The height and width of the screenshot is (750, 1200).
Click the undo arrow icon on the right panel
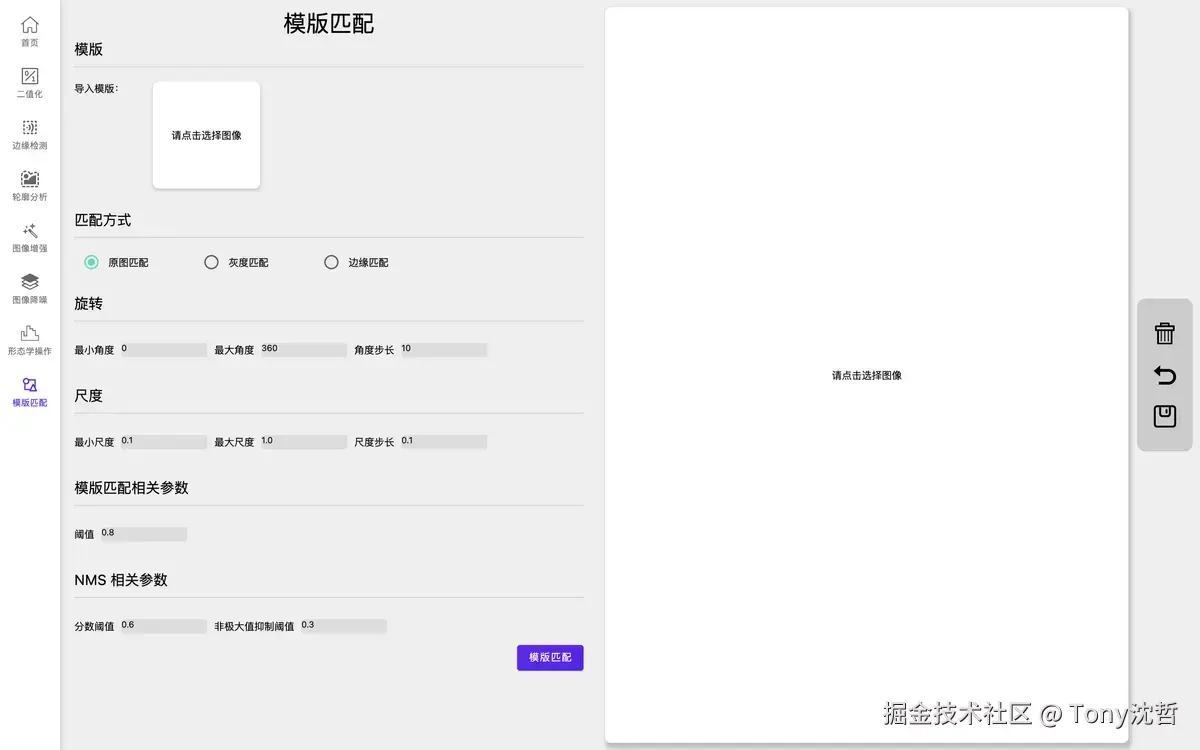(x=1164, y=375)
